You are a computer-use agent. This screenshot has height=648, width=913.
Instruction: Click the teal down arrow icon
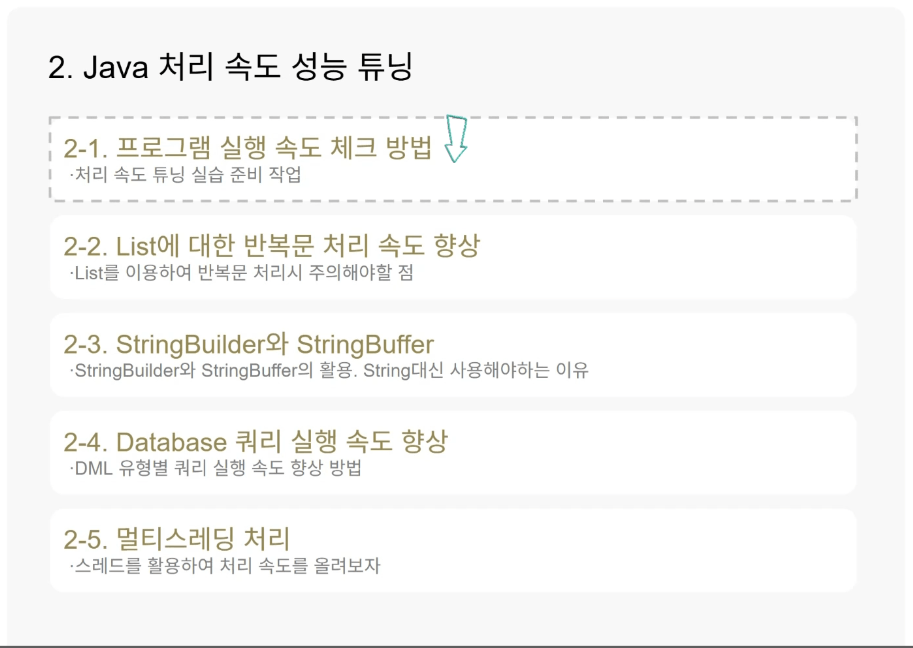[456, 139]
